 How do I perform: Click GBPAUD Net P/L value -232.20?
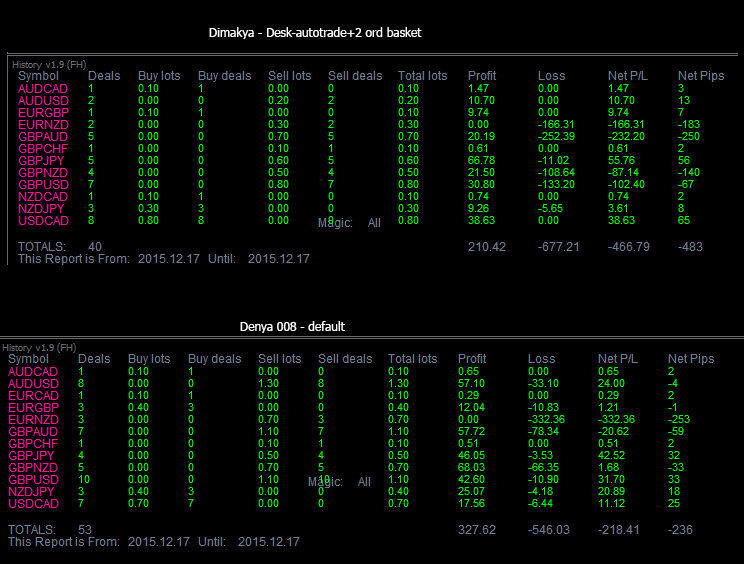pyautogui.click(x=626, y=137)
